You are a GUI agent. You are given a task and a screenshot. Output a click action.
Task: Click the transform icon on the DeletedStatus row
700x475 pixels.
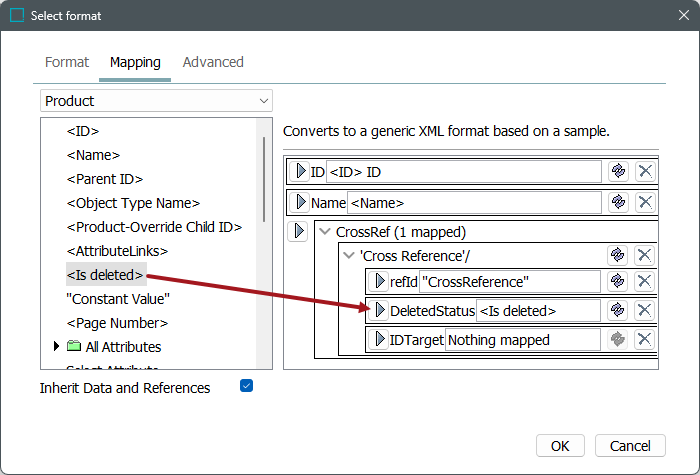tap(618, 310)
